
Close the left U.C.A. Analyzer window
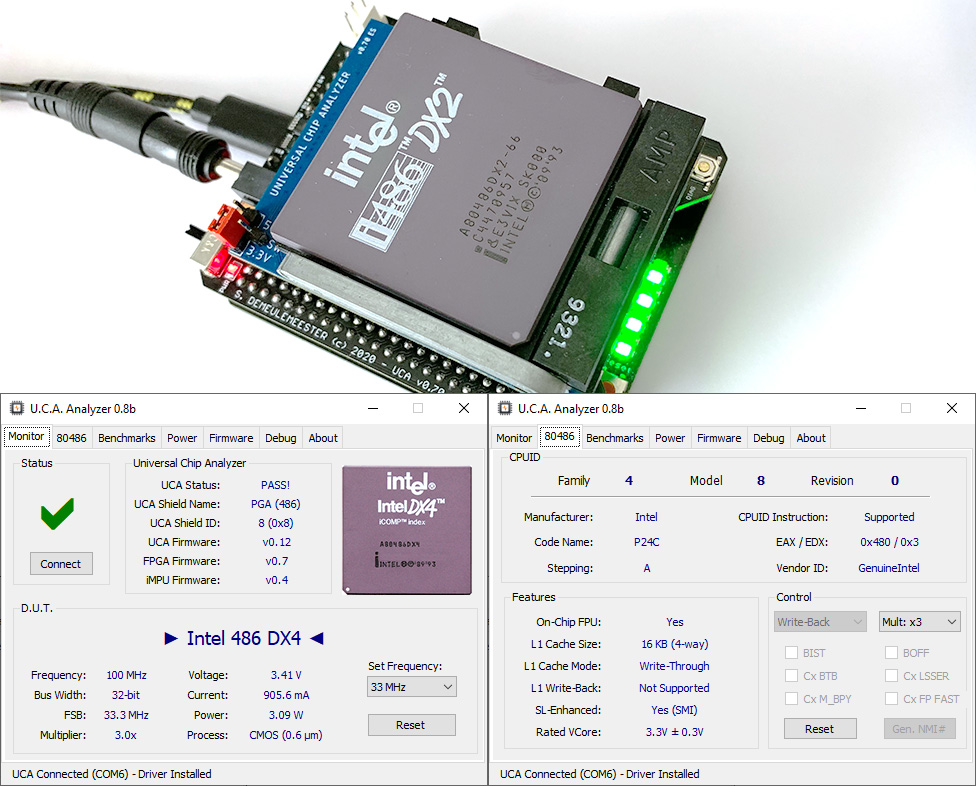click(464, 408)
